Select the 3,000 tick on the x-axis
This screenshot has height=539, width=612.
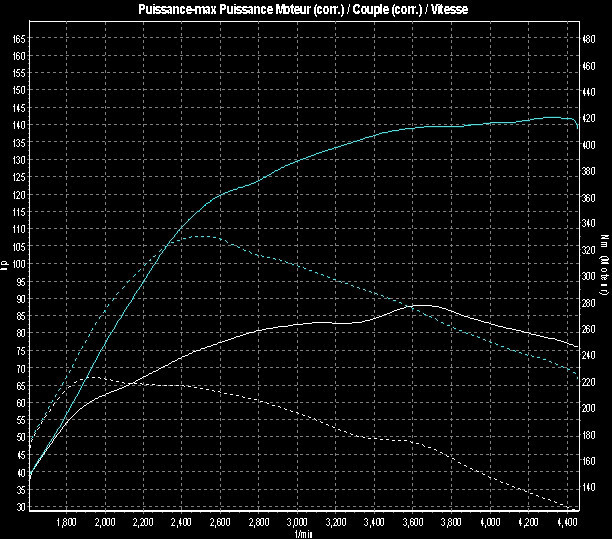[298, 522]
